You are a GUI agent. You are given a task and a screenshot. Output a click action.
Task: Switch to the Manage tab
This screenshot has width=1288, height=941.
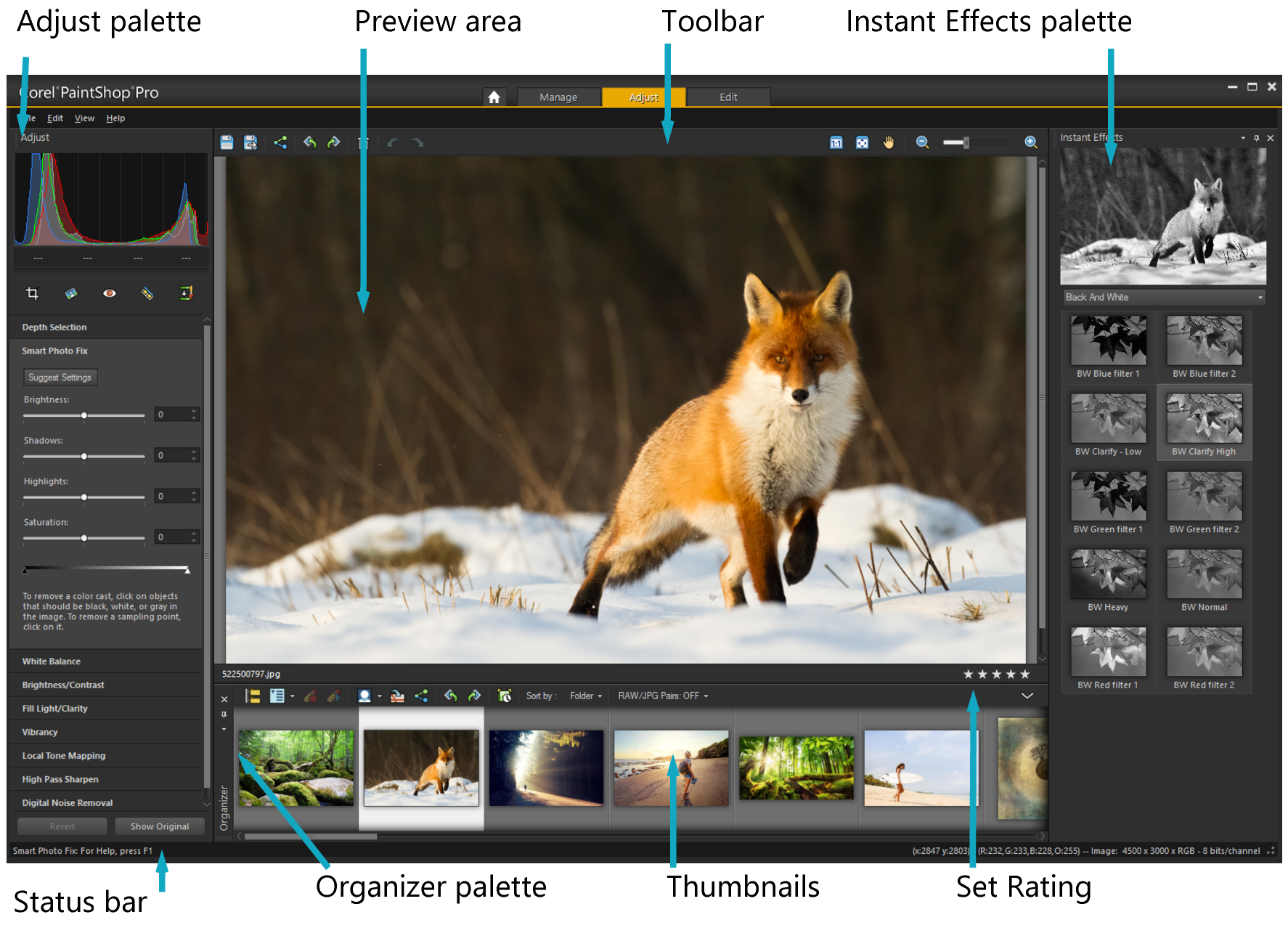(558, 97)
